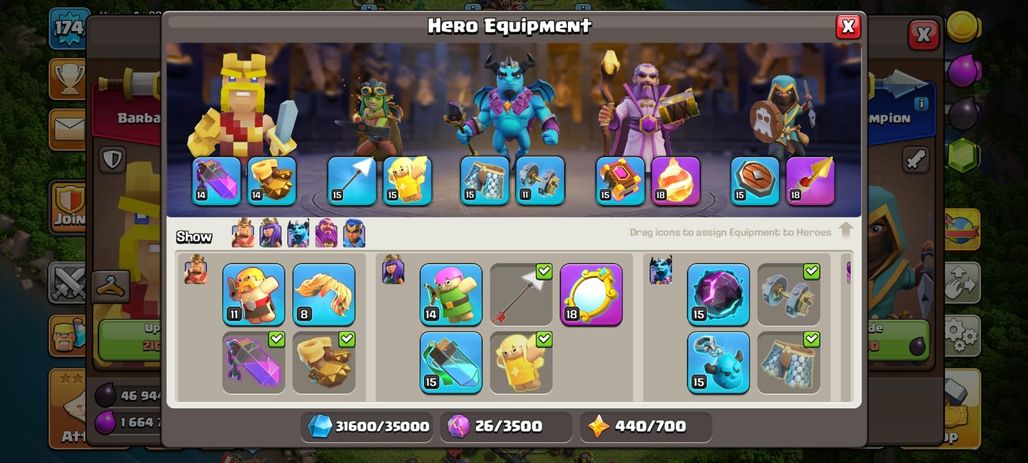Filter equipment by Grand Warden portrait
The image size is (1028, 463).
tap(326, 233)
